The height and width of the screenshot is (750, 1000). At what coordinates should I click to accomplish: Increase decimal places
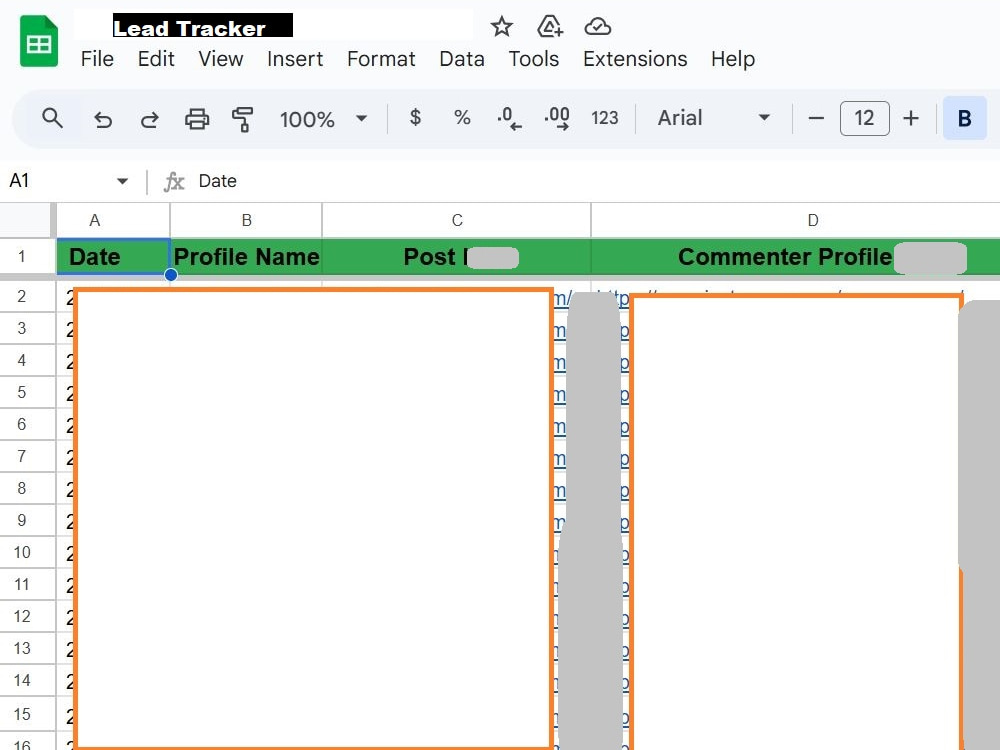click(x=557, y=118)
